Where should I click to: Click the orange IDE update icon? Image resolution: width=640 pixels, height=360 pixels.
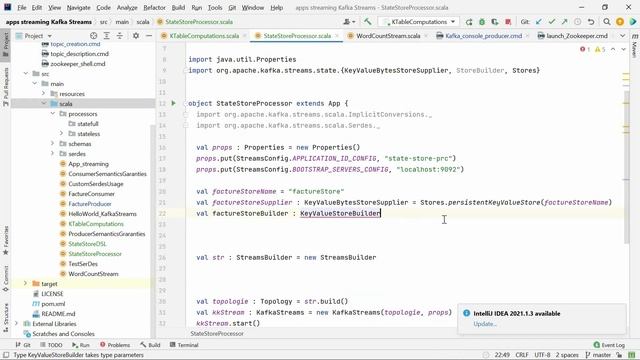620,22
